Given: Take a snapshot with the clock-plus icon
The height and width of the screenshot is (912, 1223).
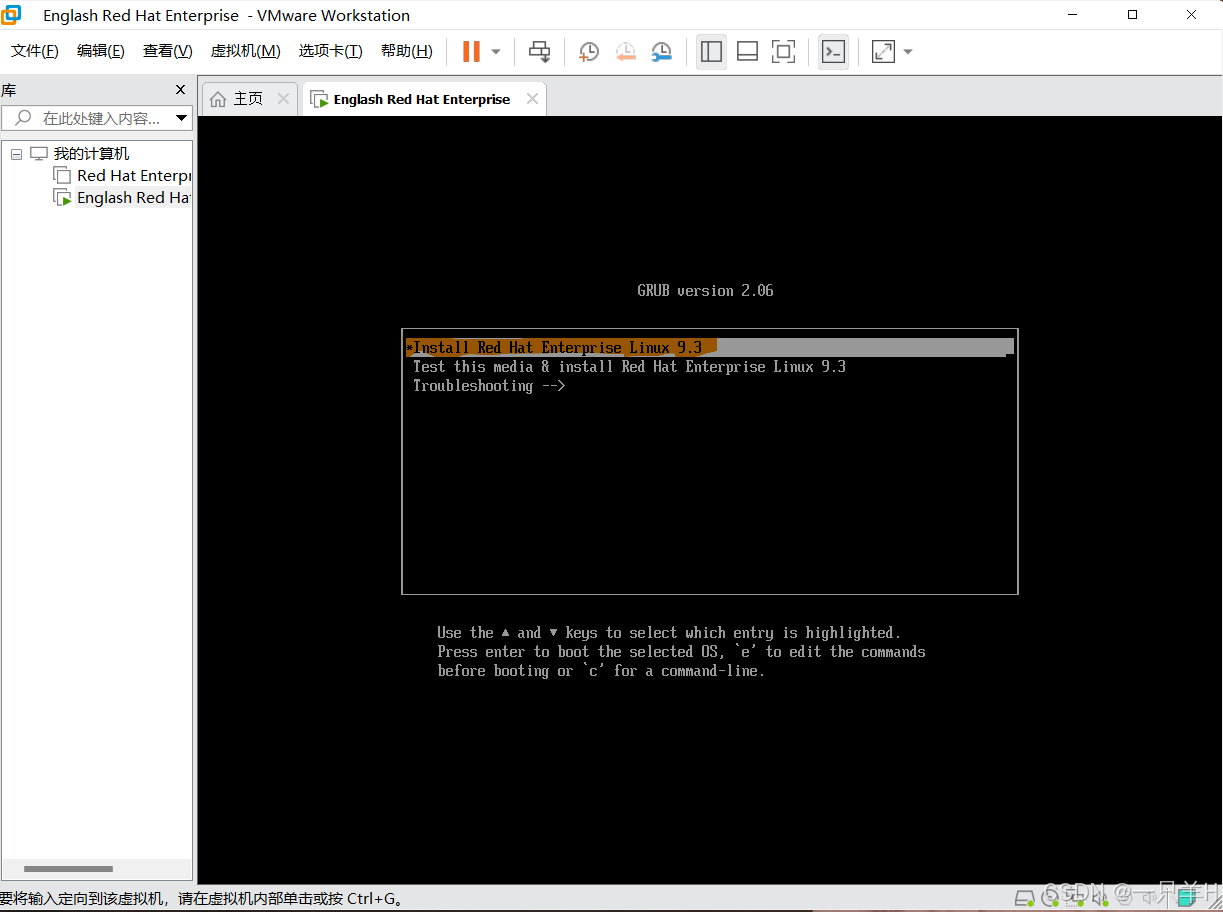Looking at the screenshot, I should tap(589, 51).
